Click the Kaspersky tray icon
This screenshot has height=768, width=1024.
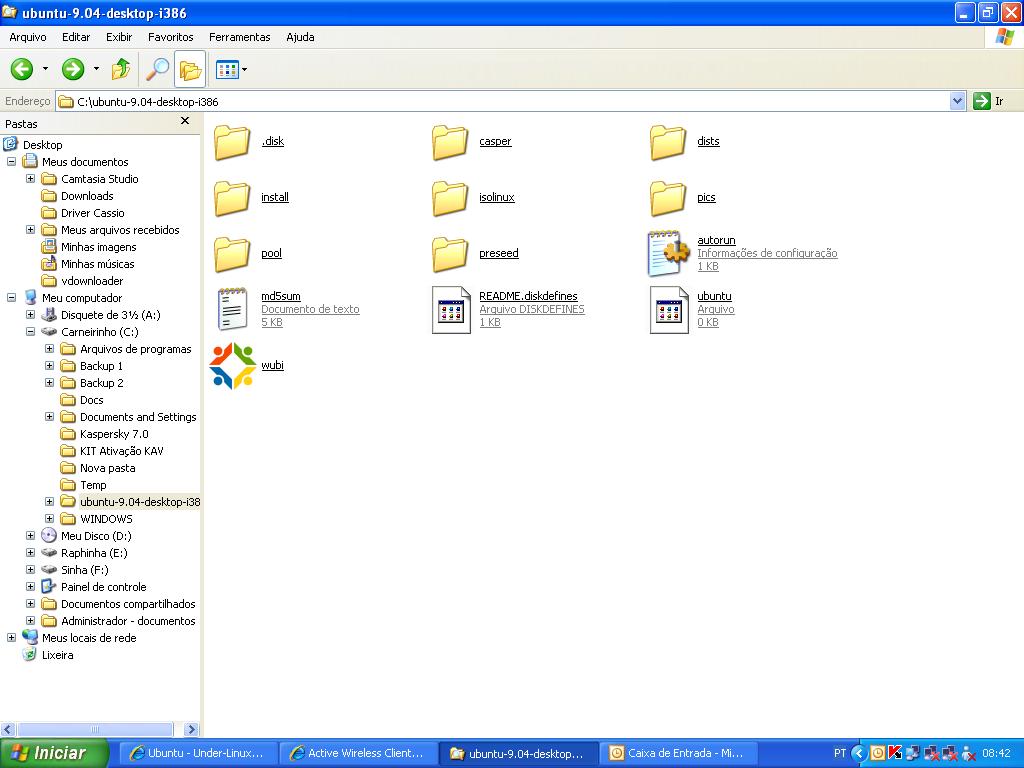pos(894,753)
